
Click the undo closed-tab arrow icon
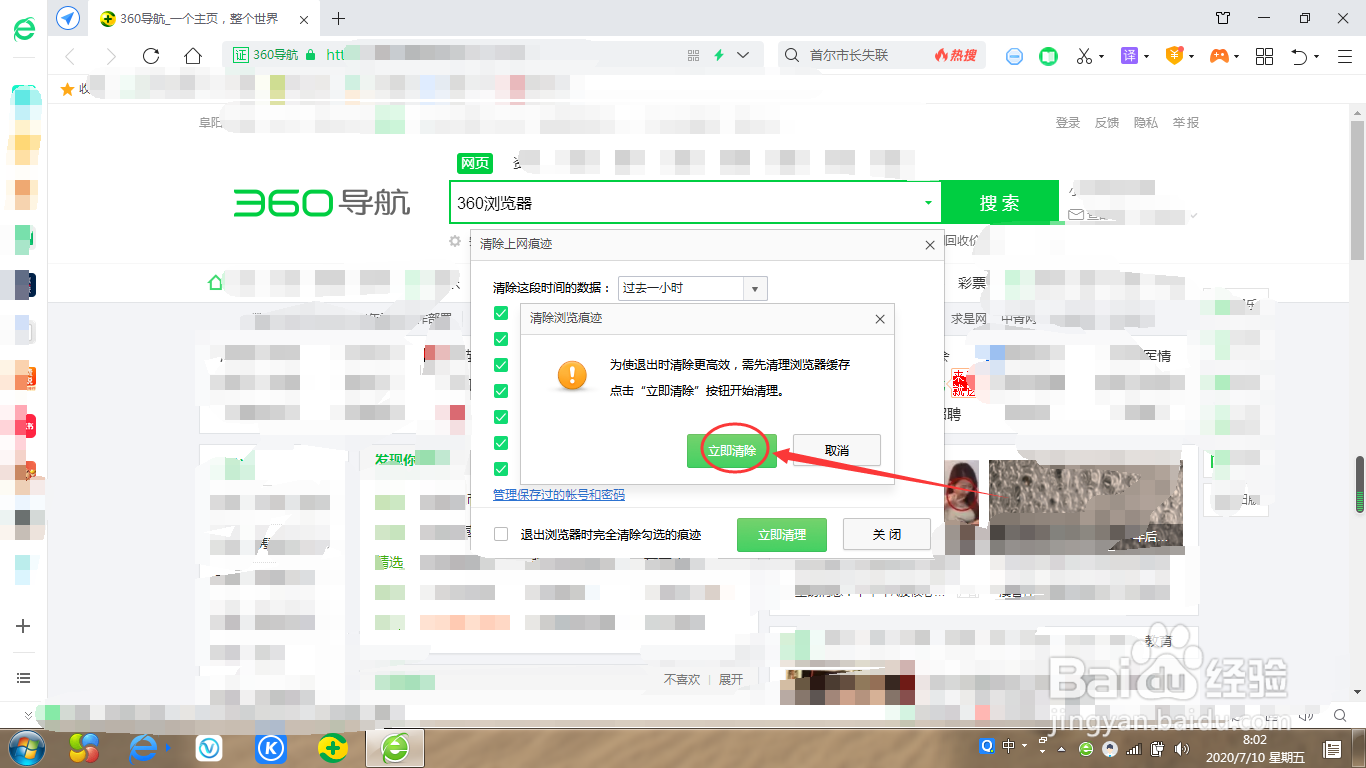pos(1299,57)
